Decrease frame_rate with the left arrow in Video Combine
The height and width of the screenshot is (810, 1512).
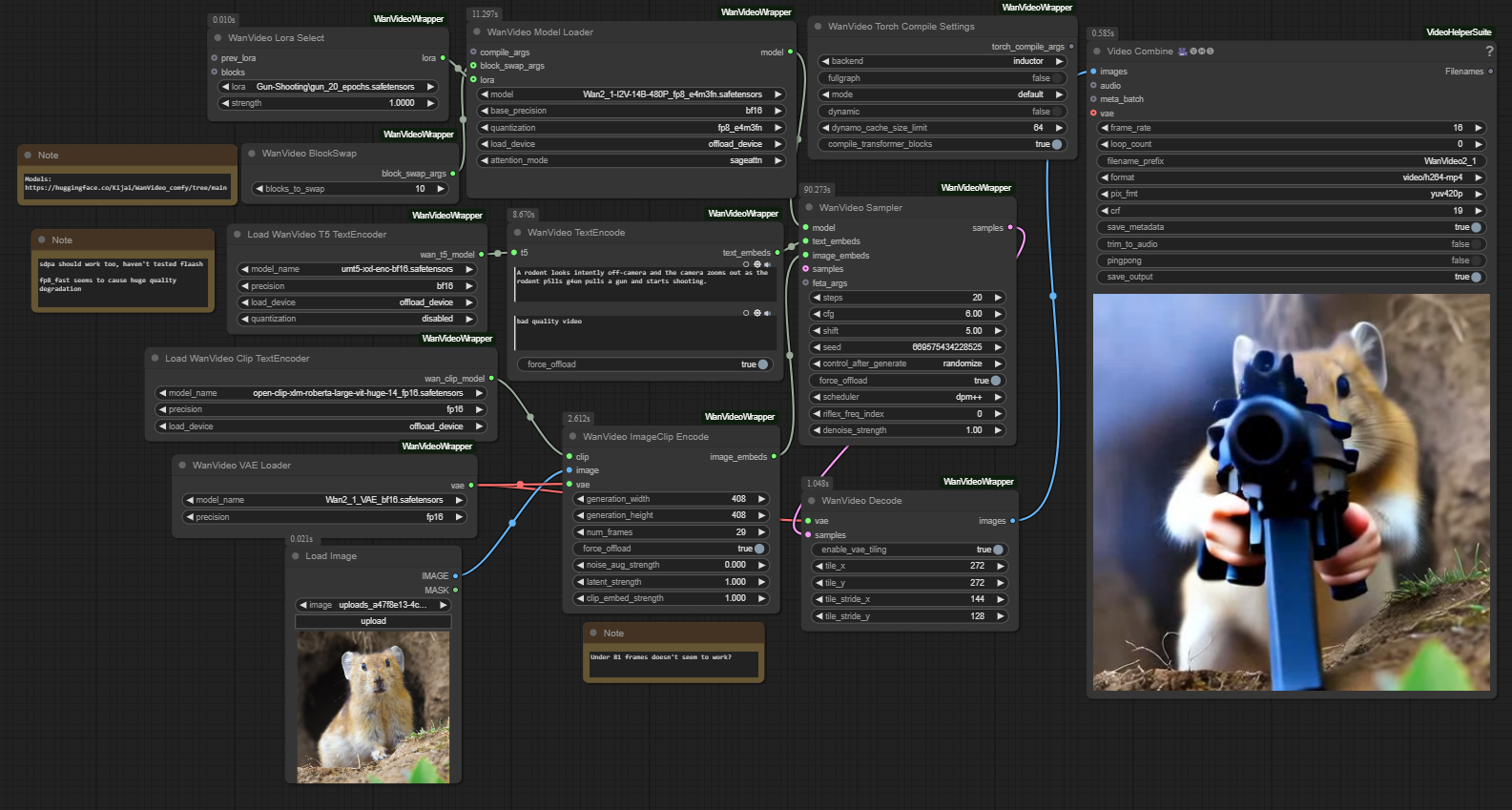1105,128
